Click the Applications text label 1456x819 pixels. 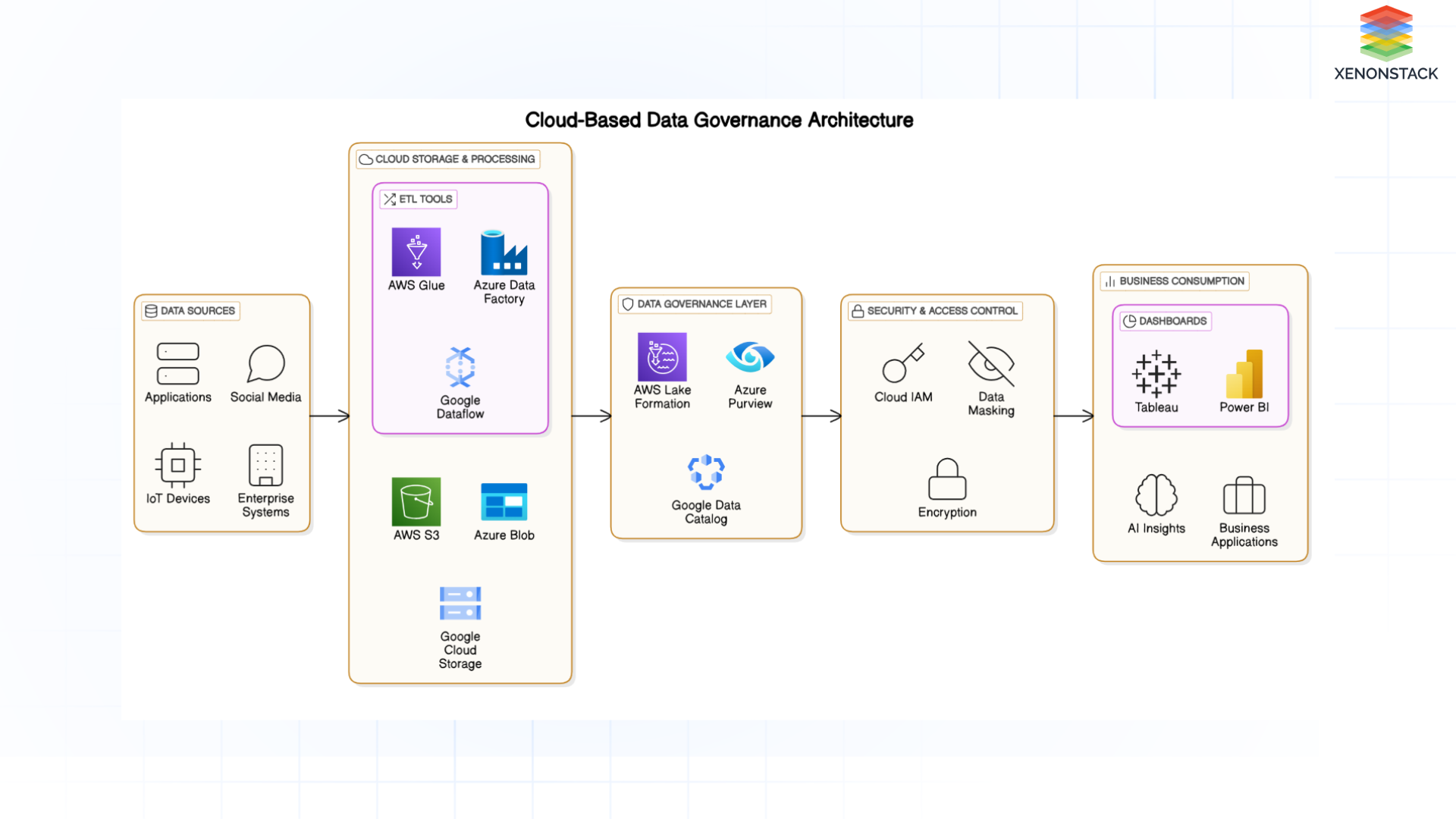tap(177, 397)
